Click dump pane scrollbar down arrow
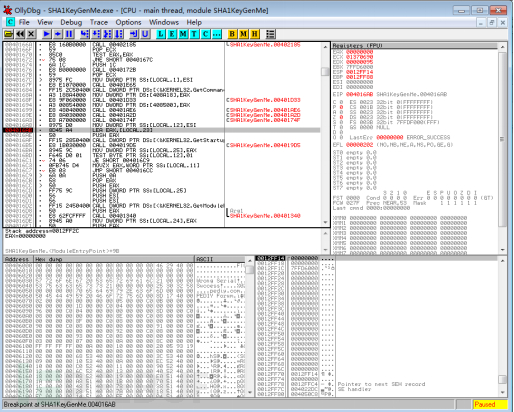Viewport: 514px width, 412px height. [250, 392]
